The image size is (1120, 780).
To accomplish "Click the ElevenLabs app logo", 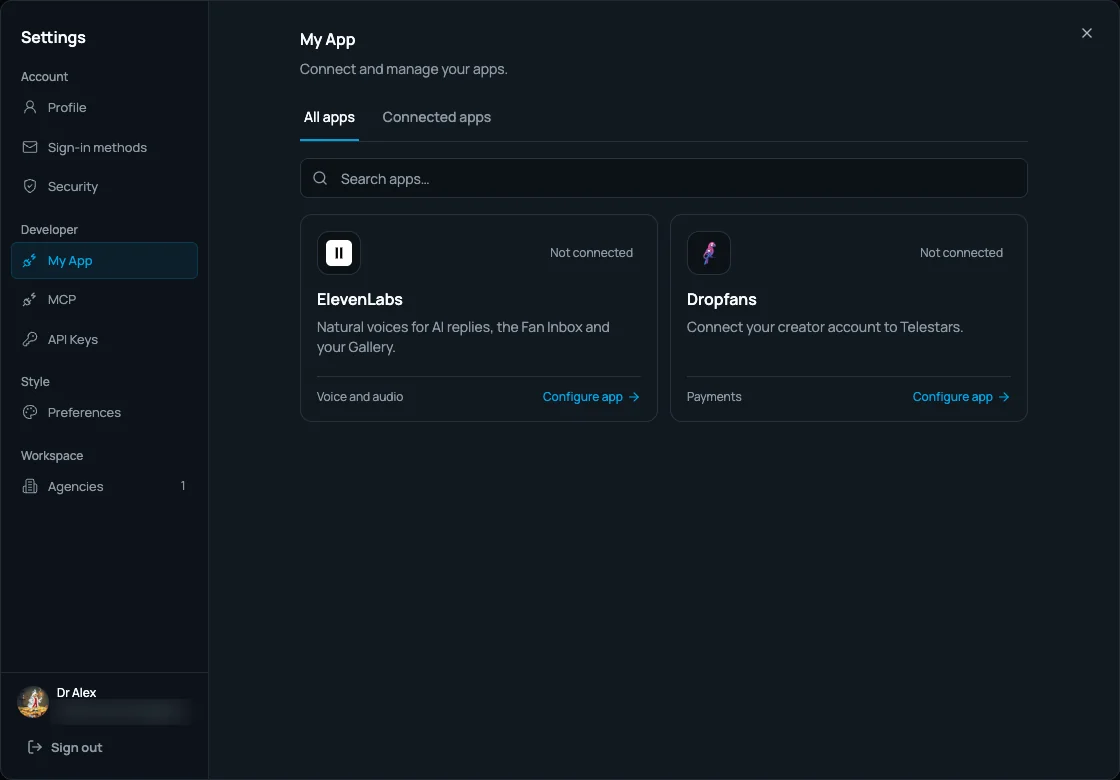I will (x=339, y=253).
